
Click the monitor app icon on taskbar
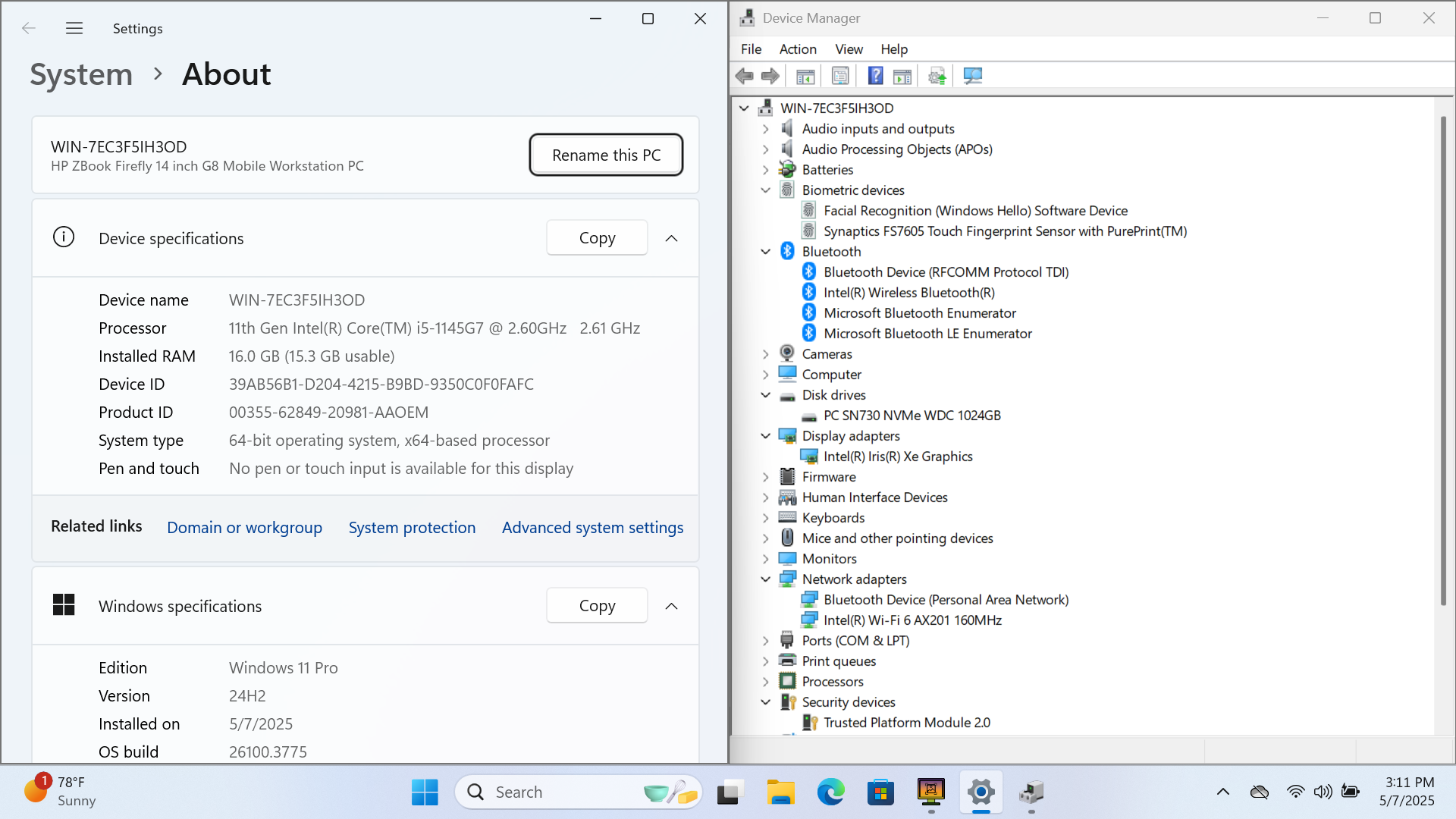point(930,792)
